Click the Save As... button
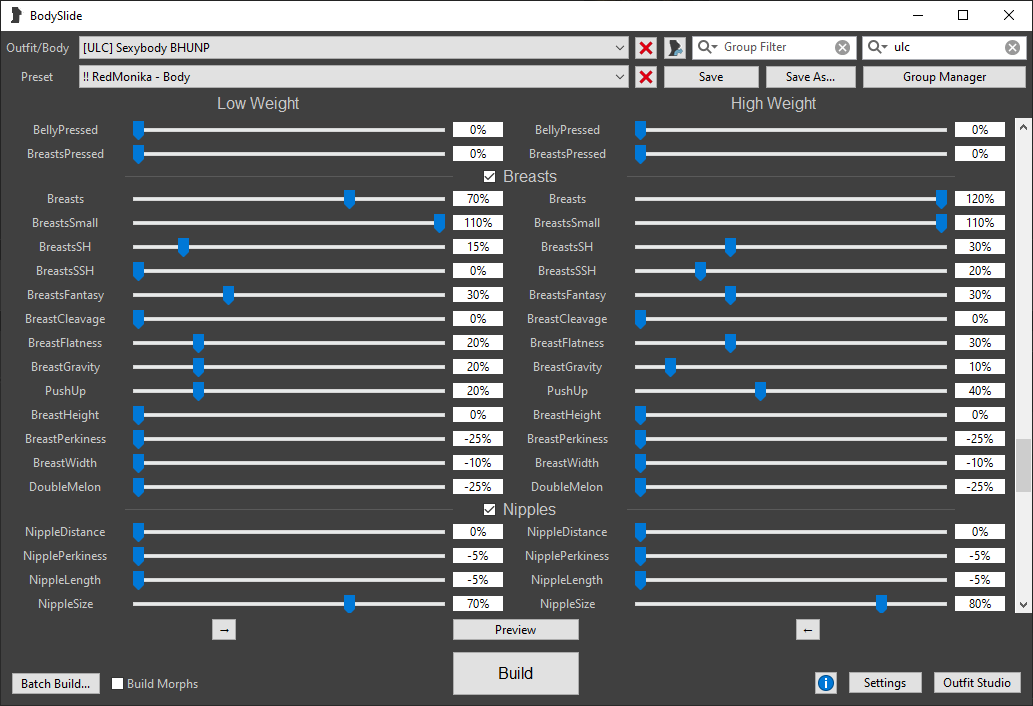This screenshot has height=706, width=1033. pos(810,76)
